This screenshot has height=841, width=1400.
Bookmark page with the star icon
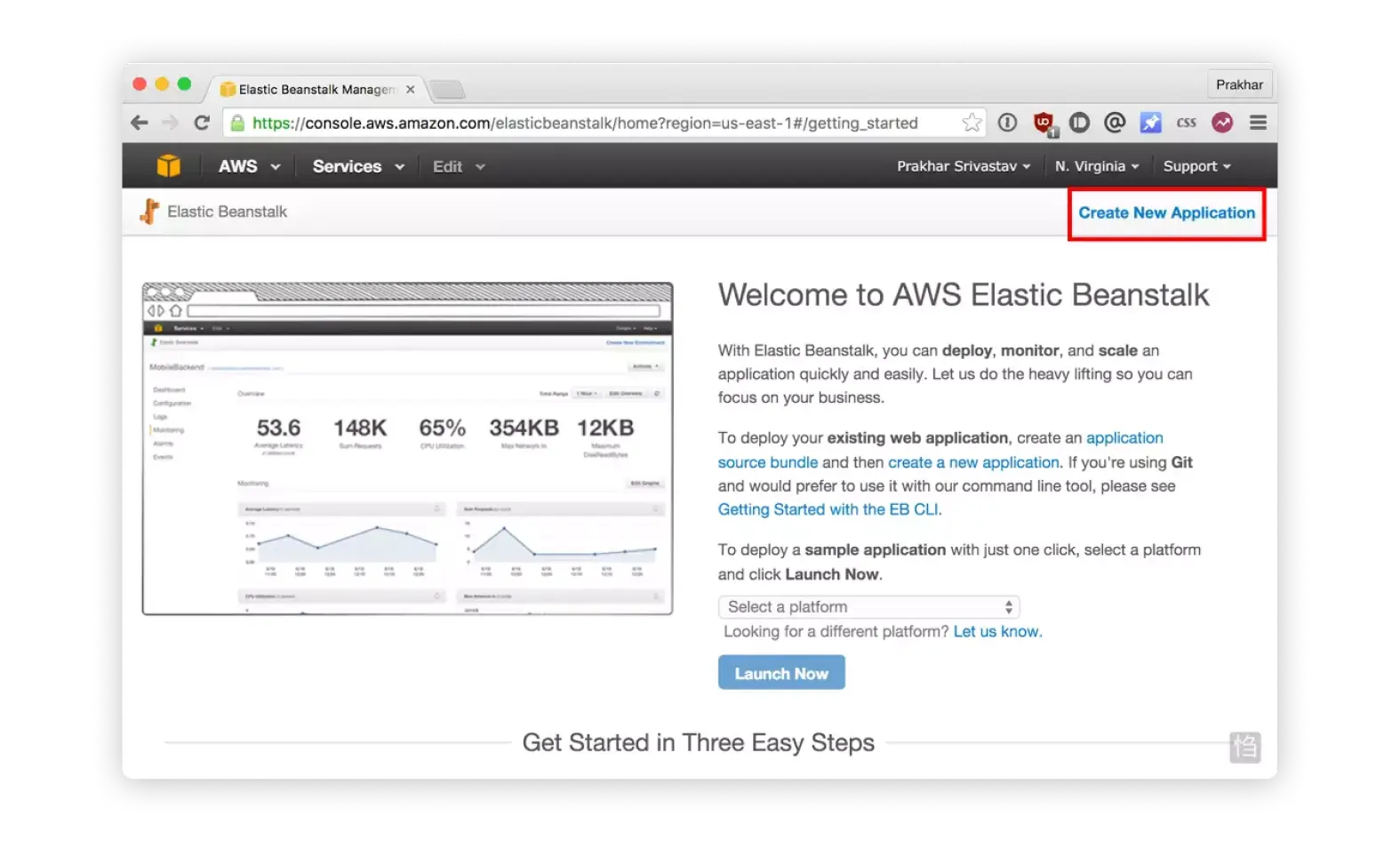point(972,123)
